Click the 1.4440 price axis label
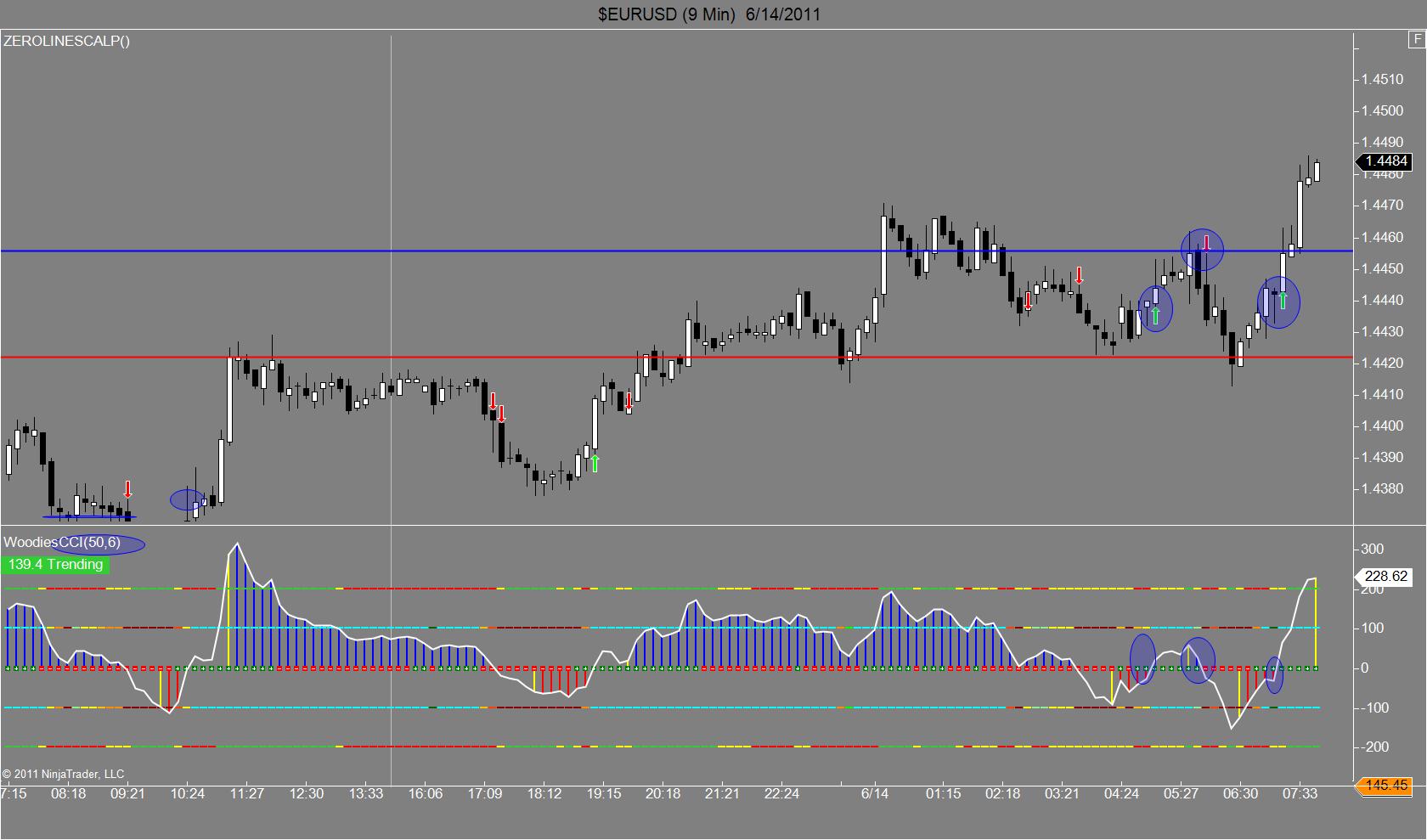 pos(1382,300)
